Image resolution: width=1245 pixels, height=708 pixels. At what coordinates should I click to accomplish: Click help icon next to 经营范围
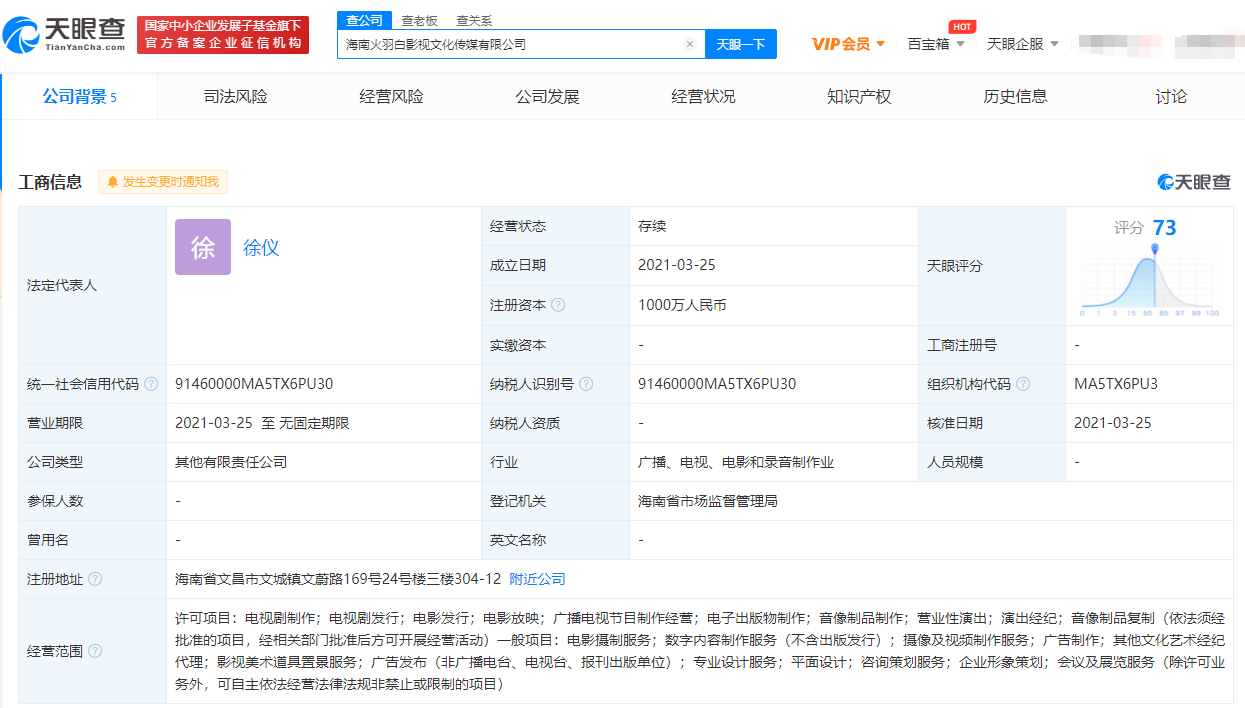(95, 651)
